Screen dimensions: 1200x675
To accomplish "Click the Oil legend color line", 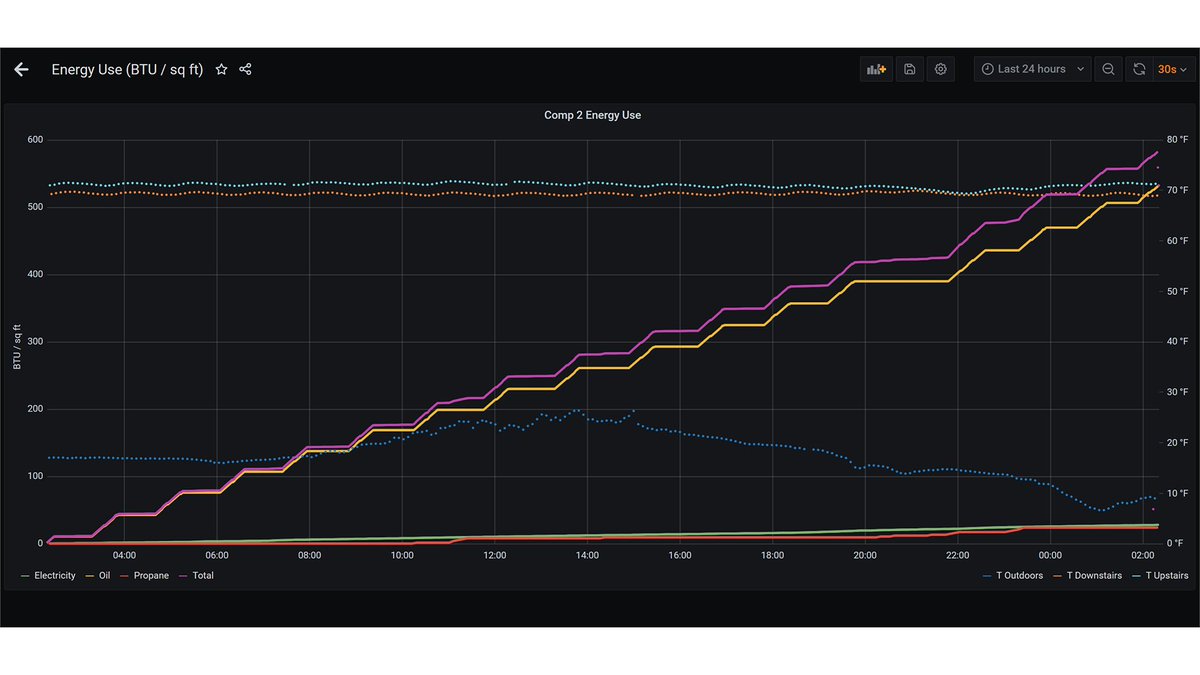I will coord(89,576).
